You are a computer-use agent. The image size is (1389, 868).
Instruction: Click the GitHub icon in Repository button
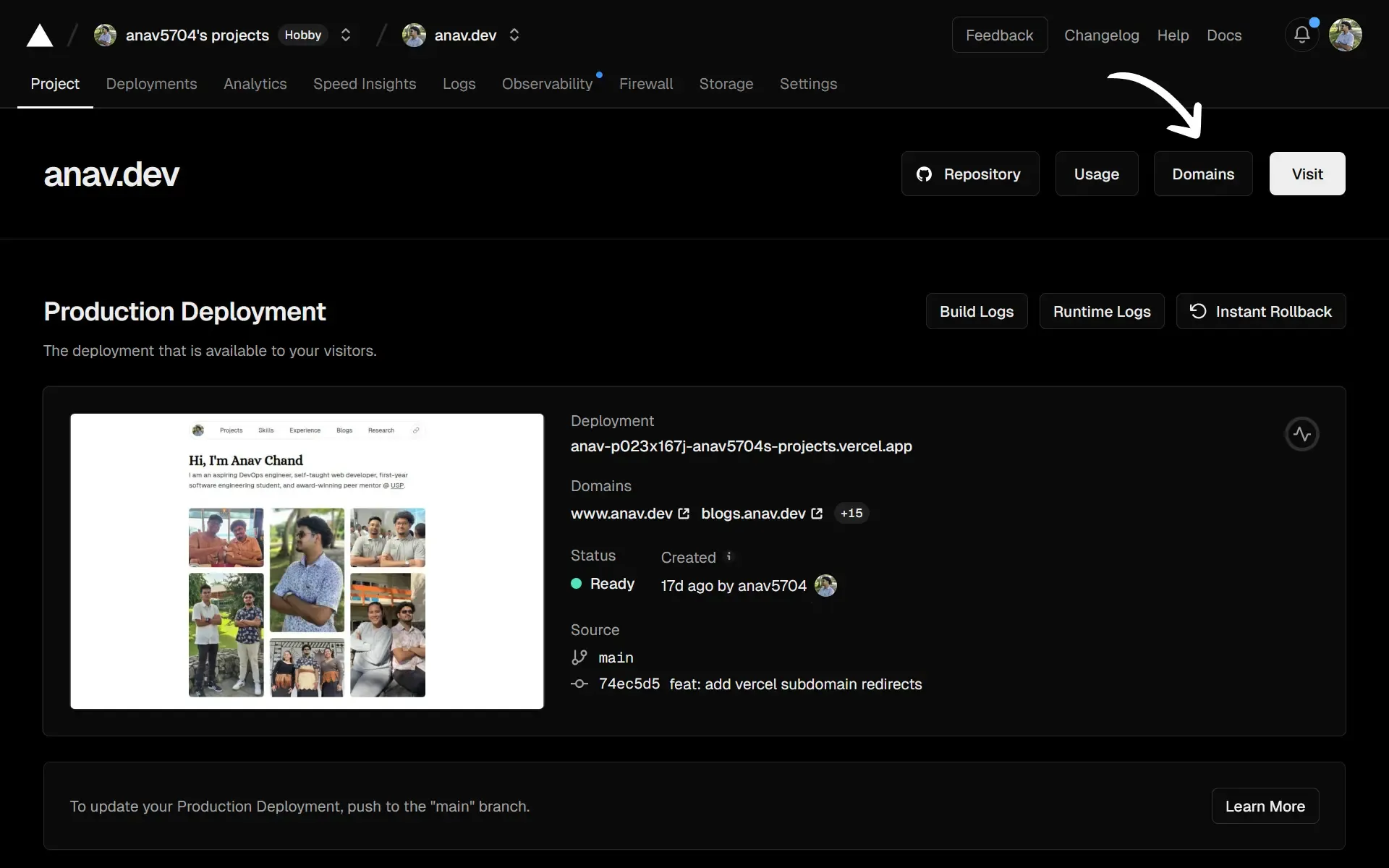pos(925,174)
